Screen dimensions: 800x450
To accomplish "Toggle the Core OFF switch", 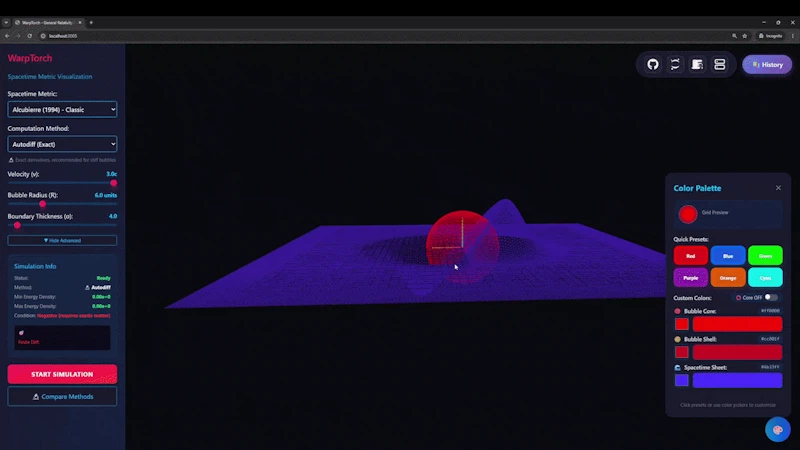I will click(x=771, y=297).
